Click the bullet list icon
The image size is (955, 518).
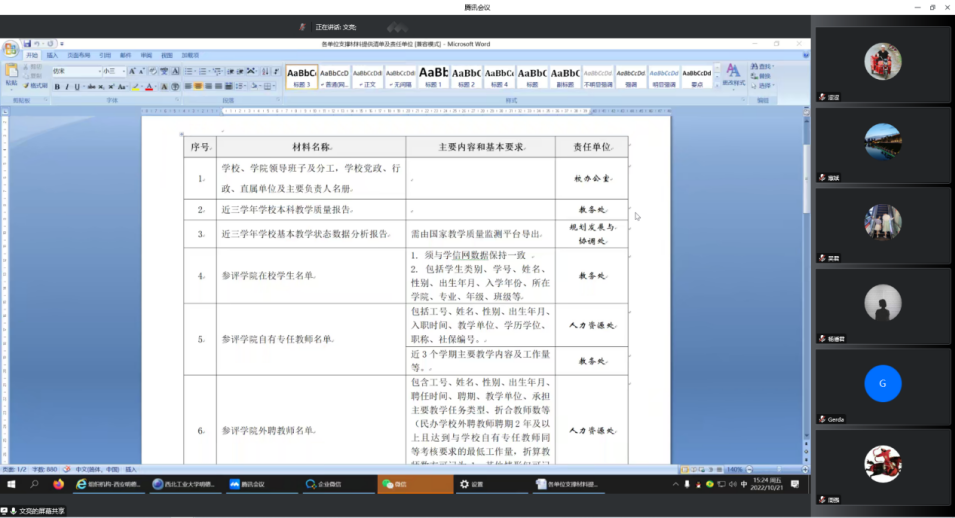(189, 72)
